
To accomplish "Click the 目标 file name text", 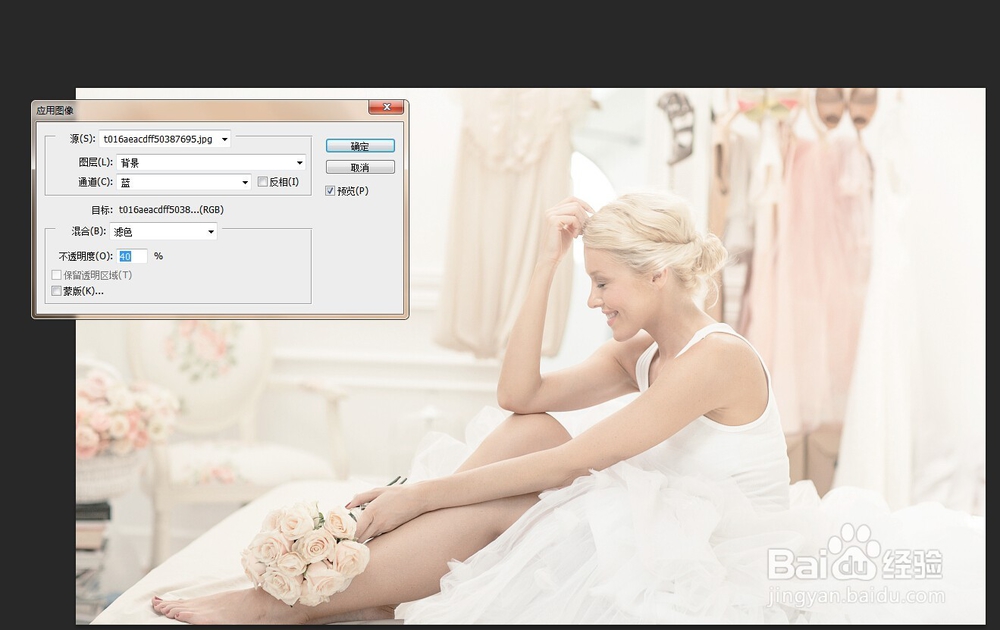I will pos(171,209).
